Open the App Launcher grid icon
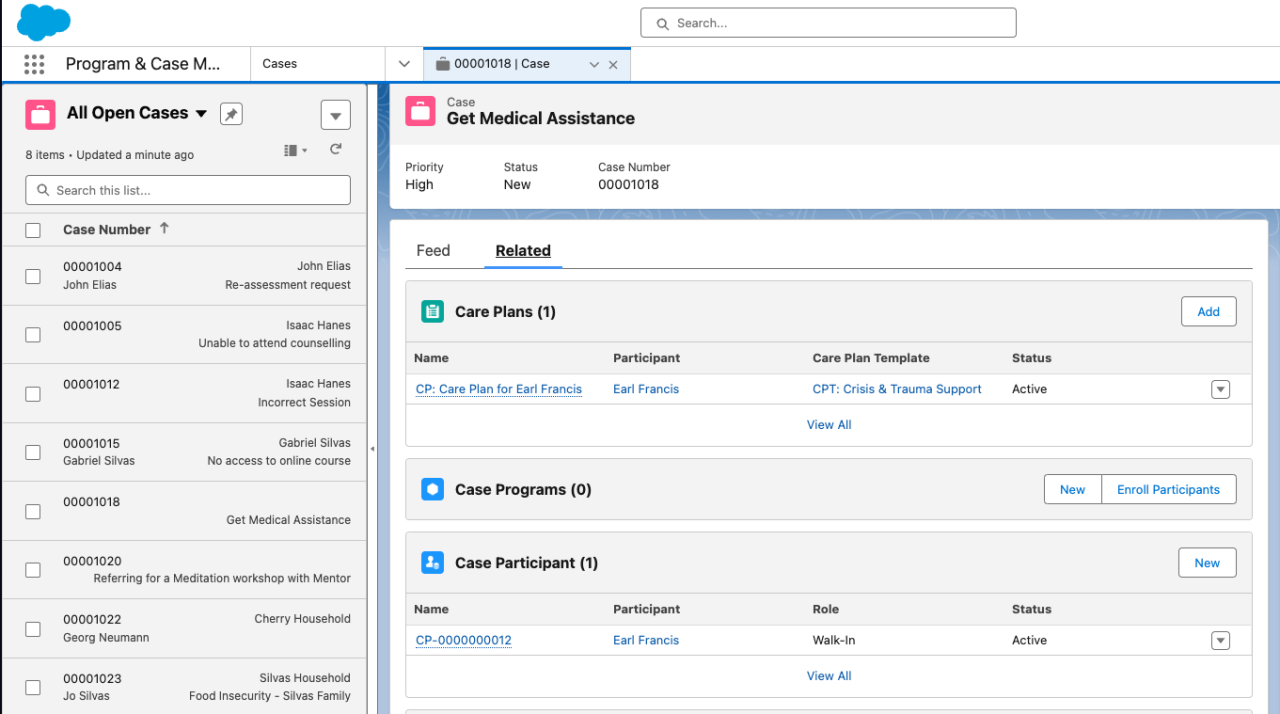 (x=34, y=64)
